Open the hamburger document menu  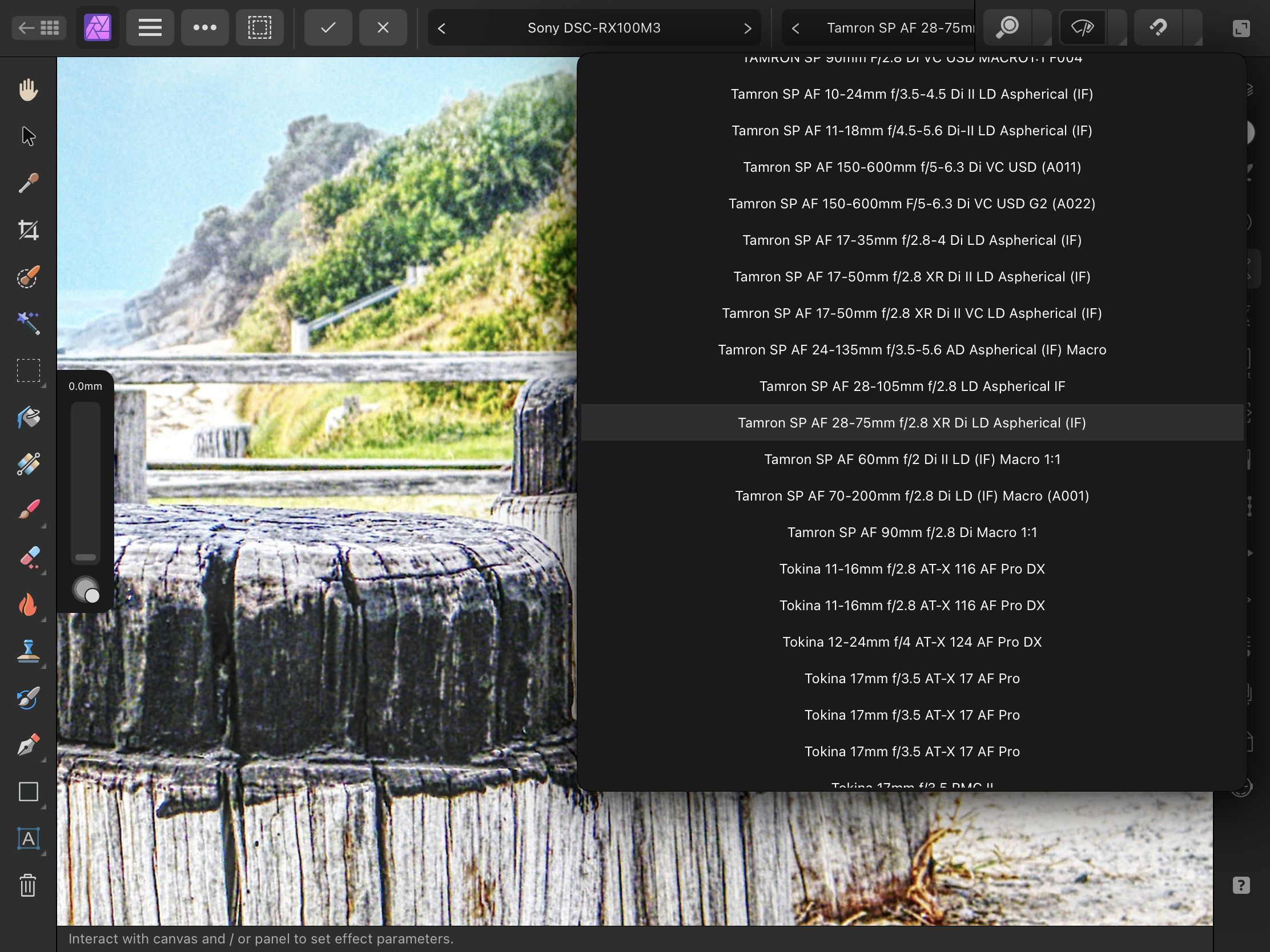pyautogui.click(x=150, y=27)
